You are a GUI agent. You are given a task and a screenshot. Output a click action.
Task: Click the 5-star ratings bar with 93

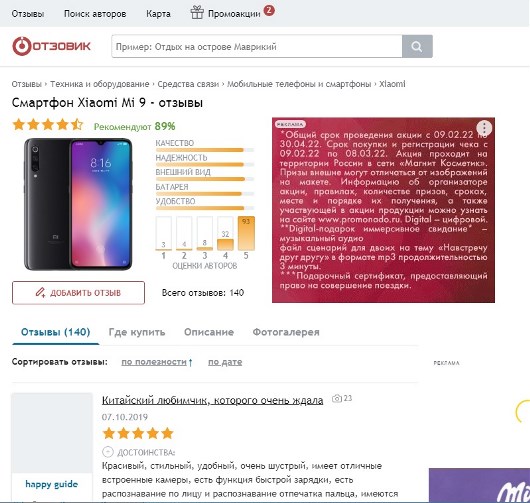click(246, 233)
